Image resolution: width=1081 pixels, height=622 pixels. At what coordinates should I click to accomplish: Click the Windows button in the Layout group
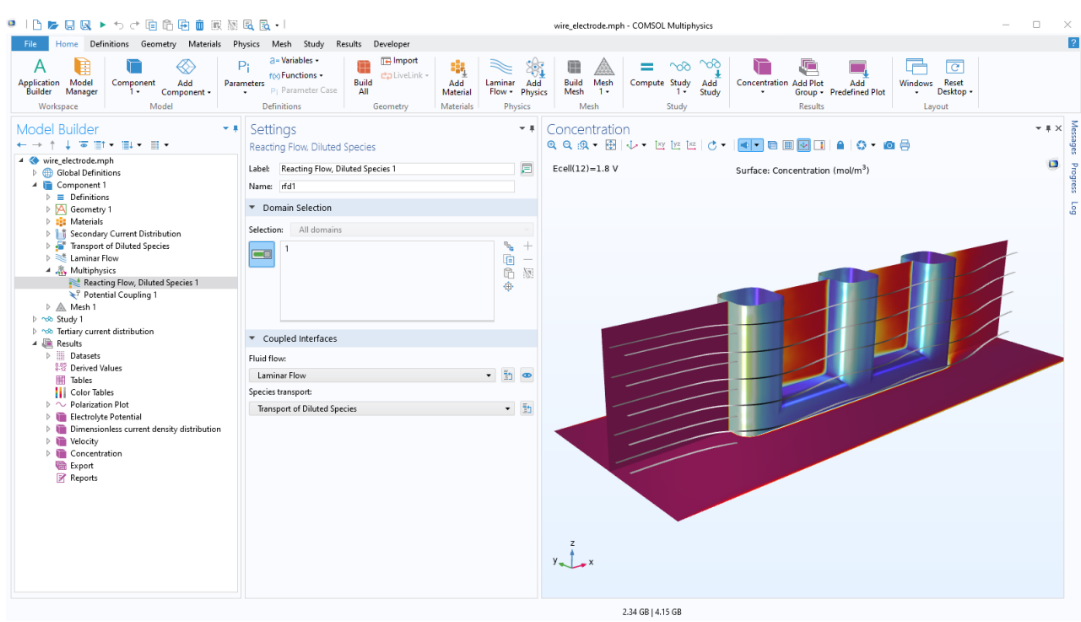[x=916, y=77]
